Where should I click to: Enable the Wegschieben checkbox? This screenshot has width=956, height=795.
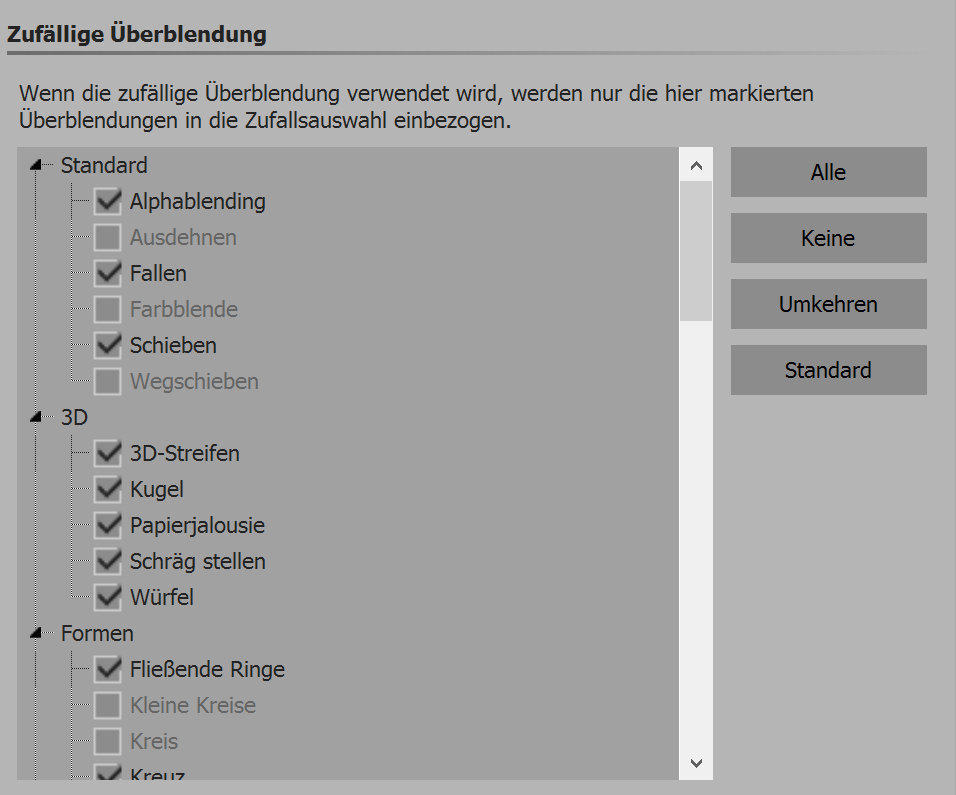tap(108, 381)
